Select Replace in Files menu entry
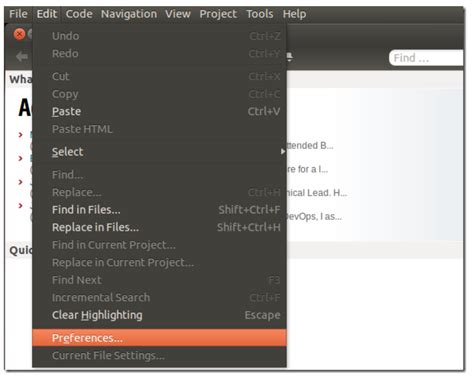474x376 pixels. click(159, 227)
